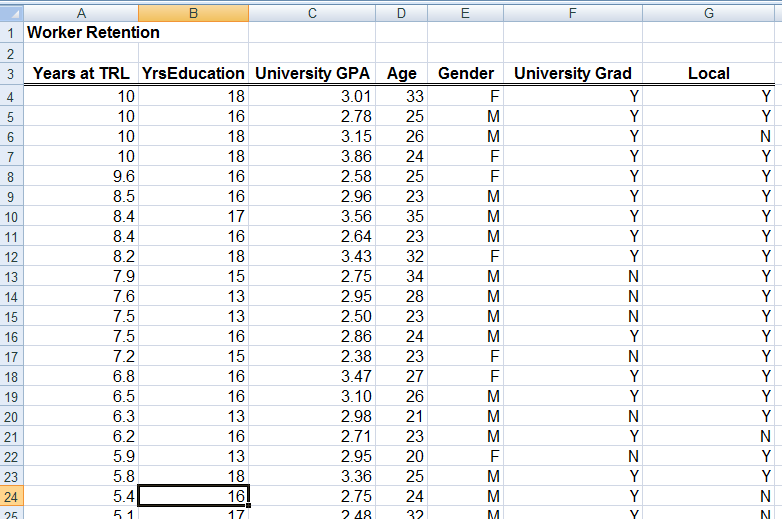The width and height of the screenshot is (782, 519).
Task: Select column B header
Action: (194, 13)
